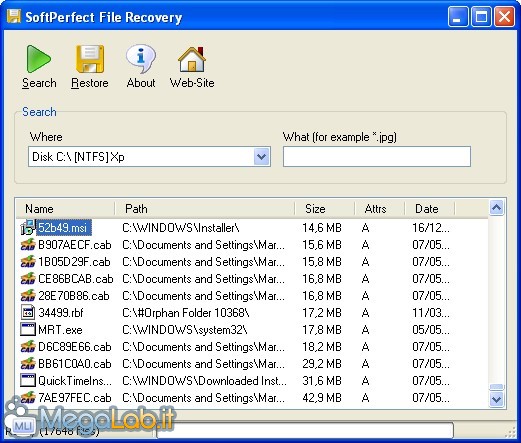Image resolution: width=521 pixels, height=443 pixels.
Task: Select the file named 52b49.msi
Action: click(x=63, y=228)
